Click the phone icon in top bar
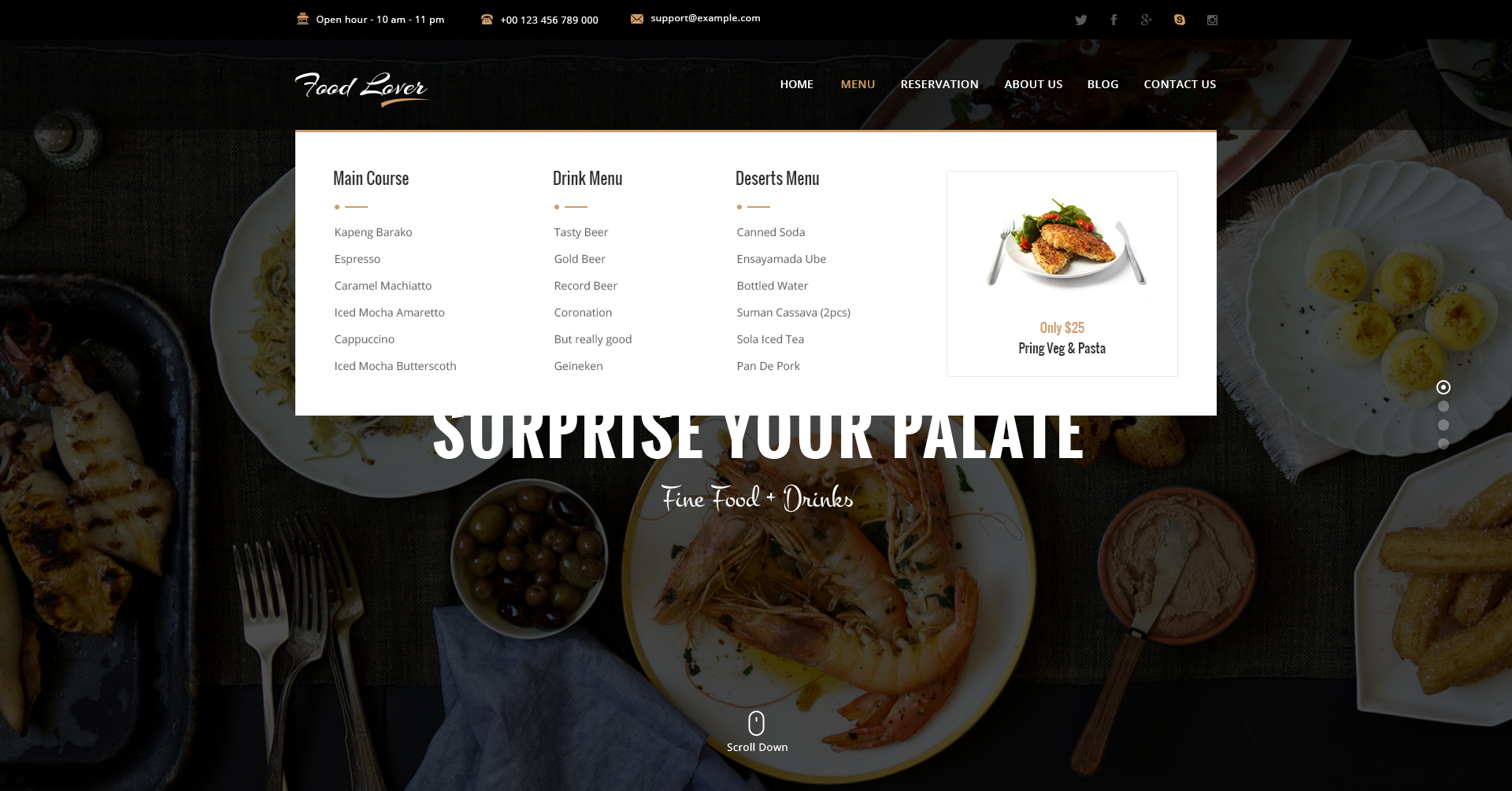Screen dimensions: 1512x791 [x=487, y=20]
